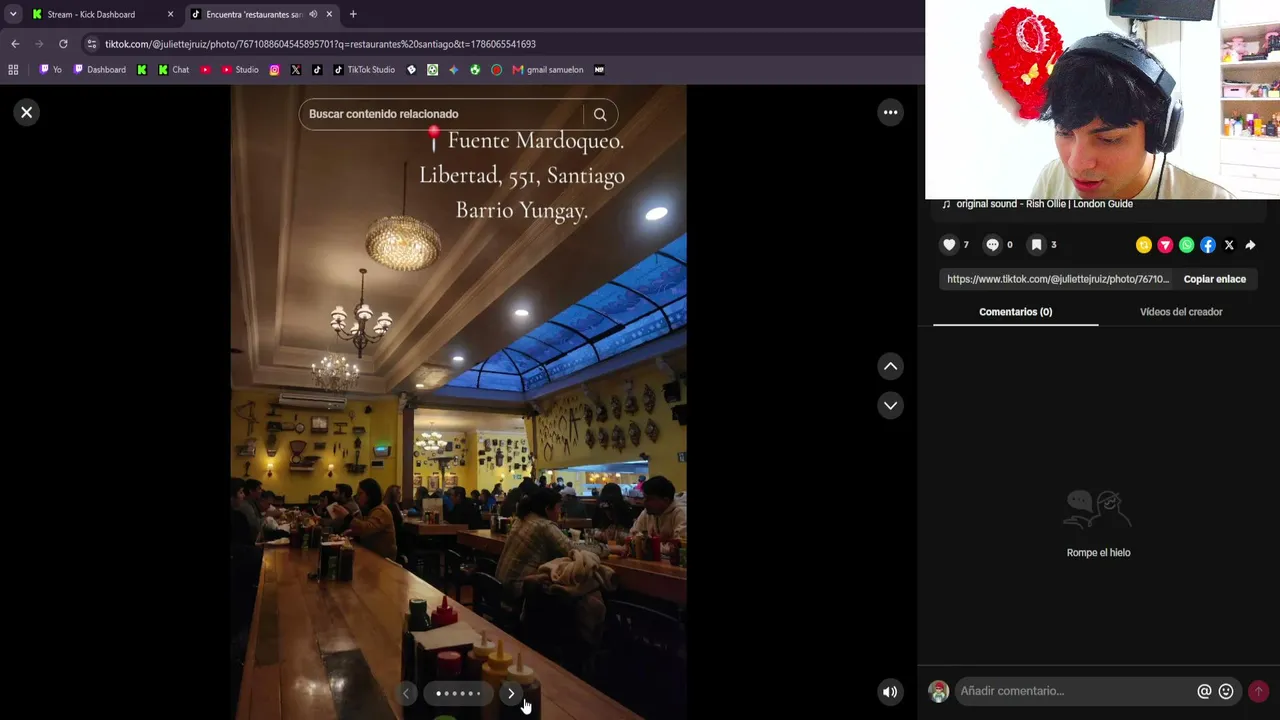Click the photo carousel dots indicator
Viewport: 1280px width, 720px height.
tap(458, 693)
